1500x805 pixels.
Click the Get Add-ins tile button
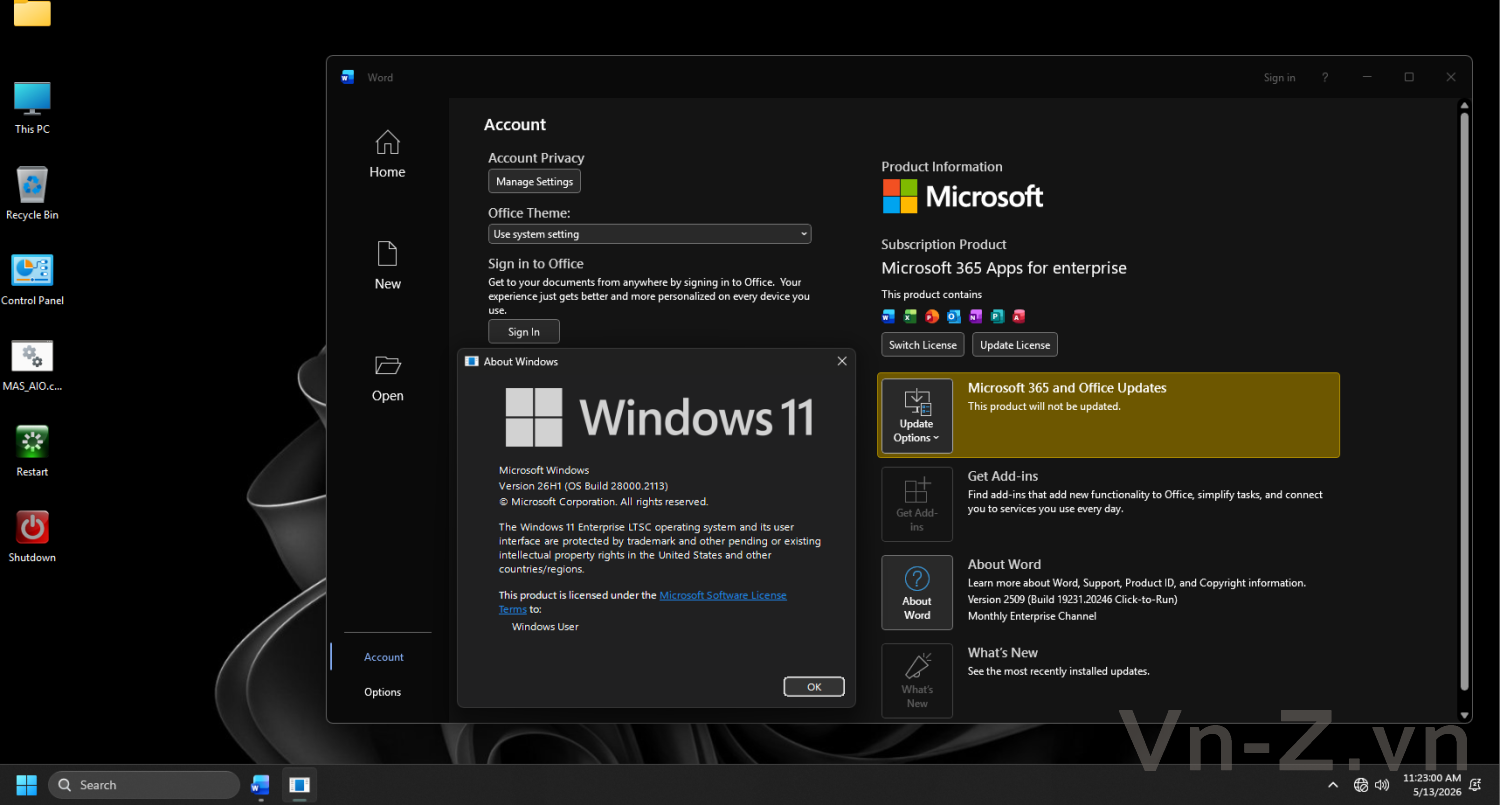917,505
